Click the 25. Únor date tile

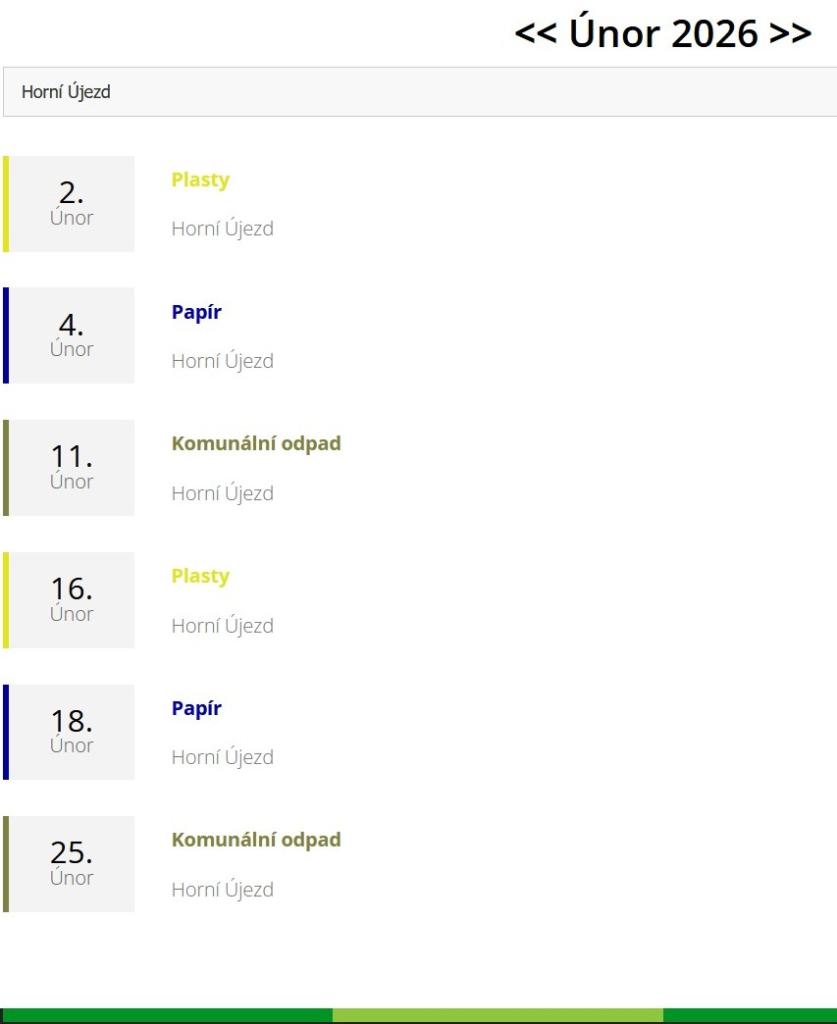coord(72,864)
